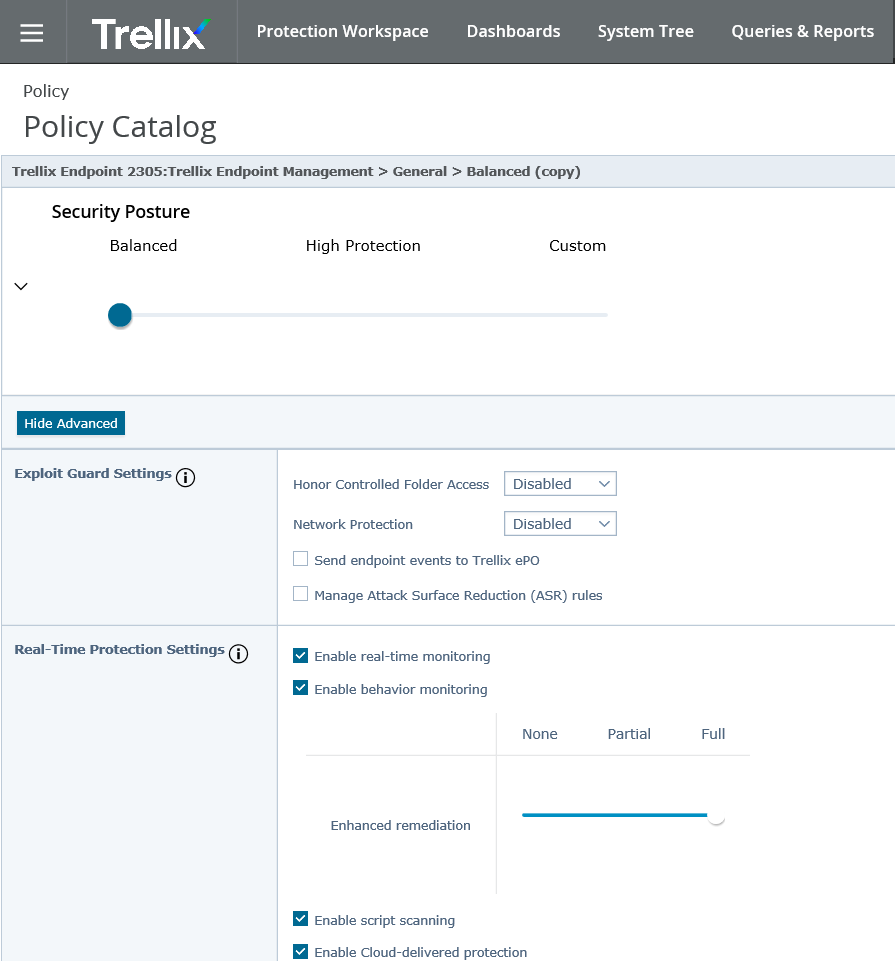The width and height of the screenshot is (895, 961).
Task: Open Queries & Reports
Action: pos(802,31)
